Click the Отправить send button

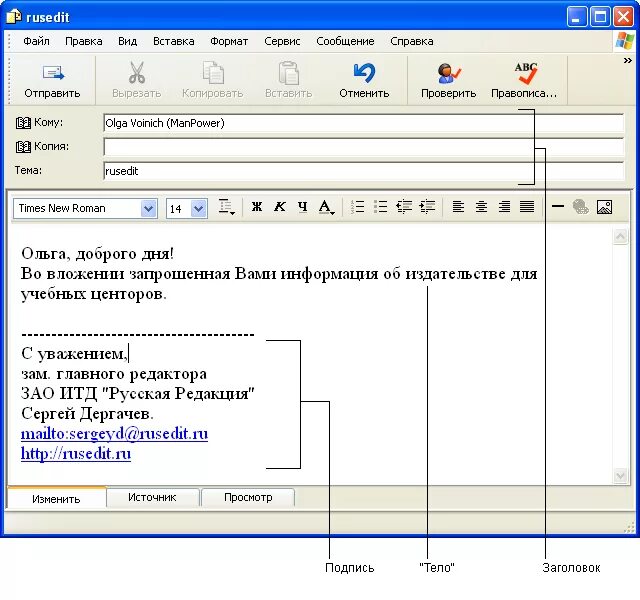pos(52,81)
